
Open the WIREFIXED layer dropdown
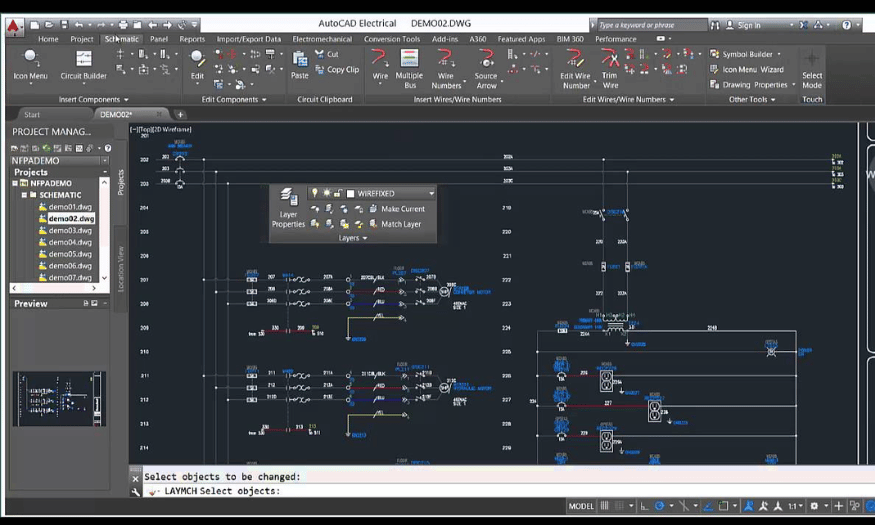click(x=431, y=194)
